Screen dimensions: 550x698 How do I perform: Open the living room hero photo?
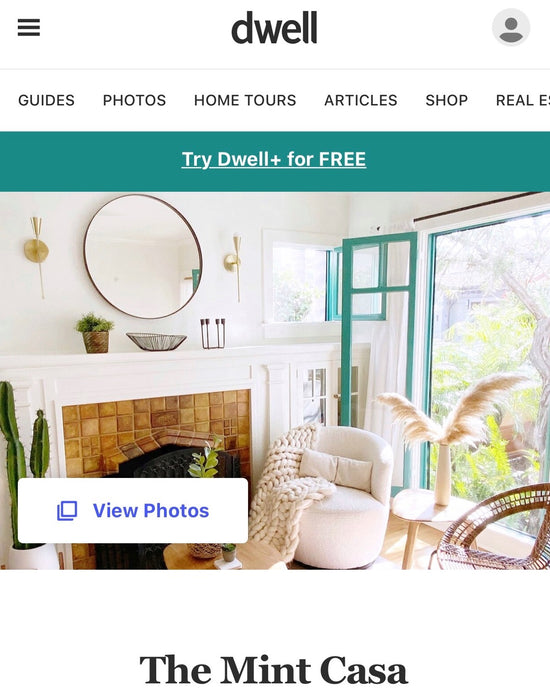pyautogui.click(x=275, y=381)
